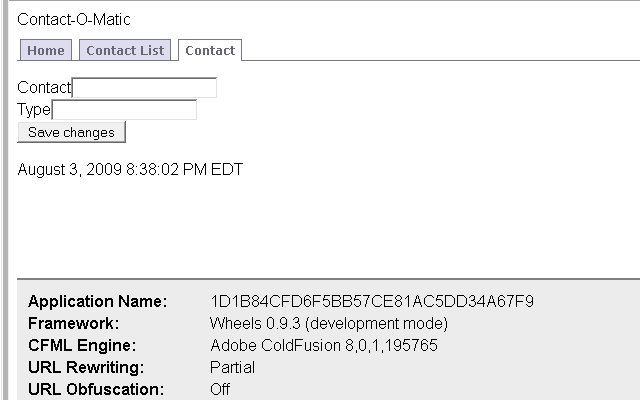Click the Contact-O-Matic page title
This screenshot has width=640, height=400.
(x=74, y=19)
